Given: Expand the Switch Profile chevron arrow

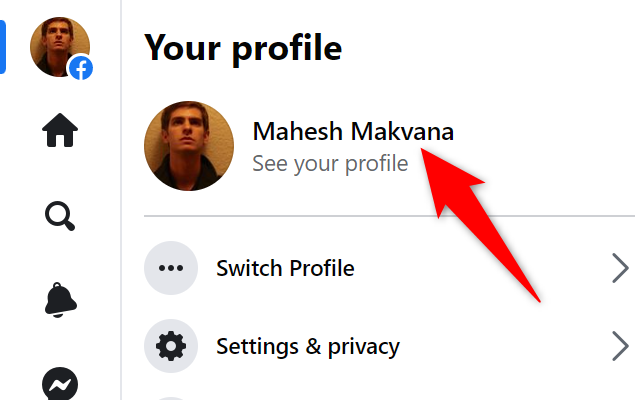Looking at the screenshot, I should pyautogui.click(x=620, y=268).
